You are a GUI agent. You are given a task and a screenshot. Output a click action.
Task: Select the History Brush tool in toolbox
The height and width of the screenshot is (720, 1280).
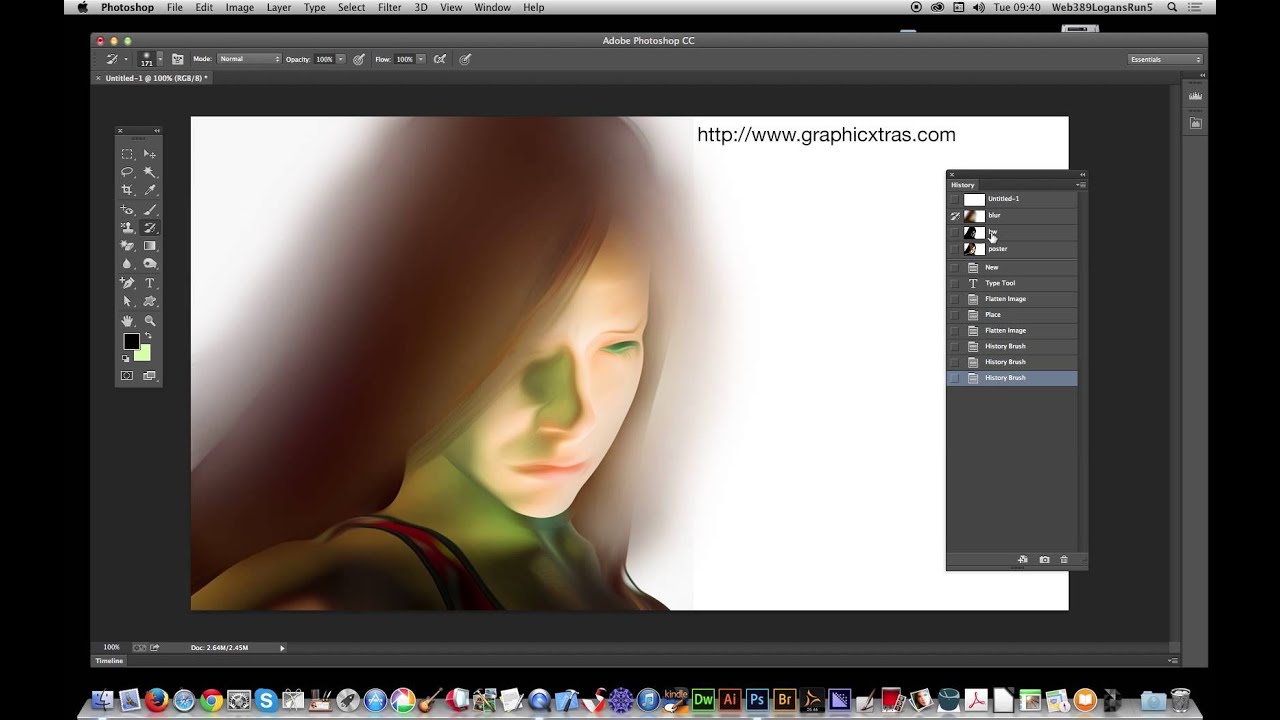tap(149, 228)
